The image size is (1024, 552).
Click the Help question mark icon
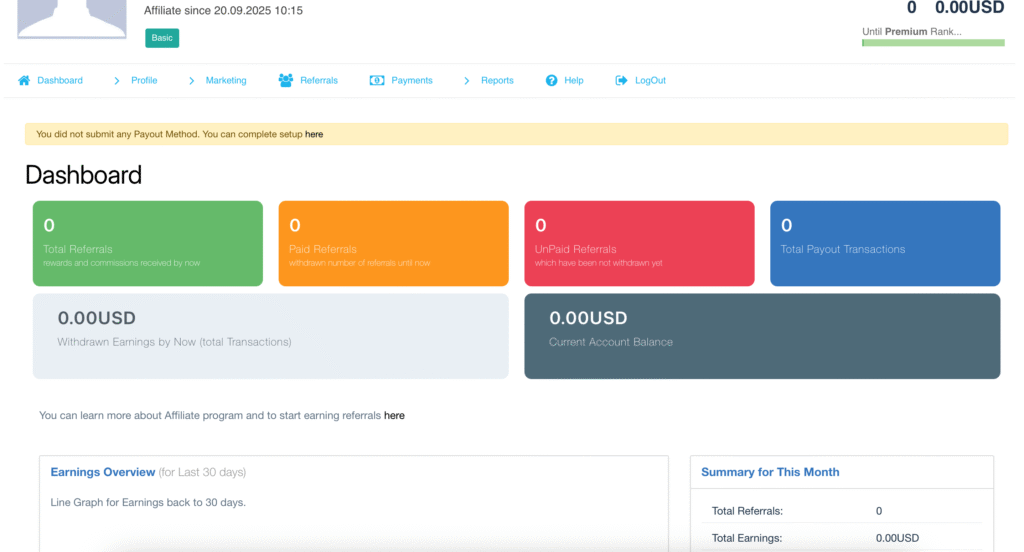[551, 81]
